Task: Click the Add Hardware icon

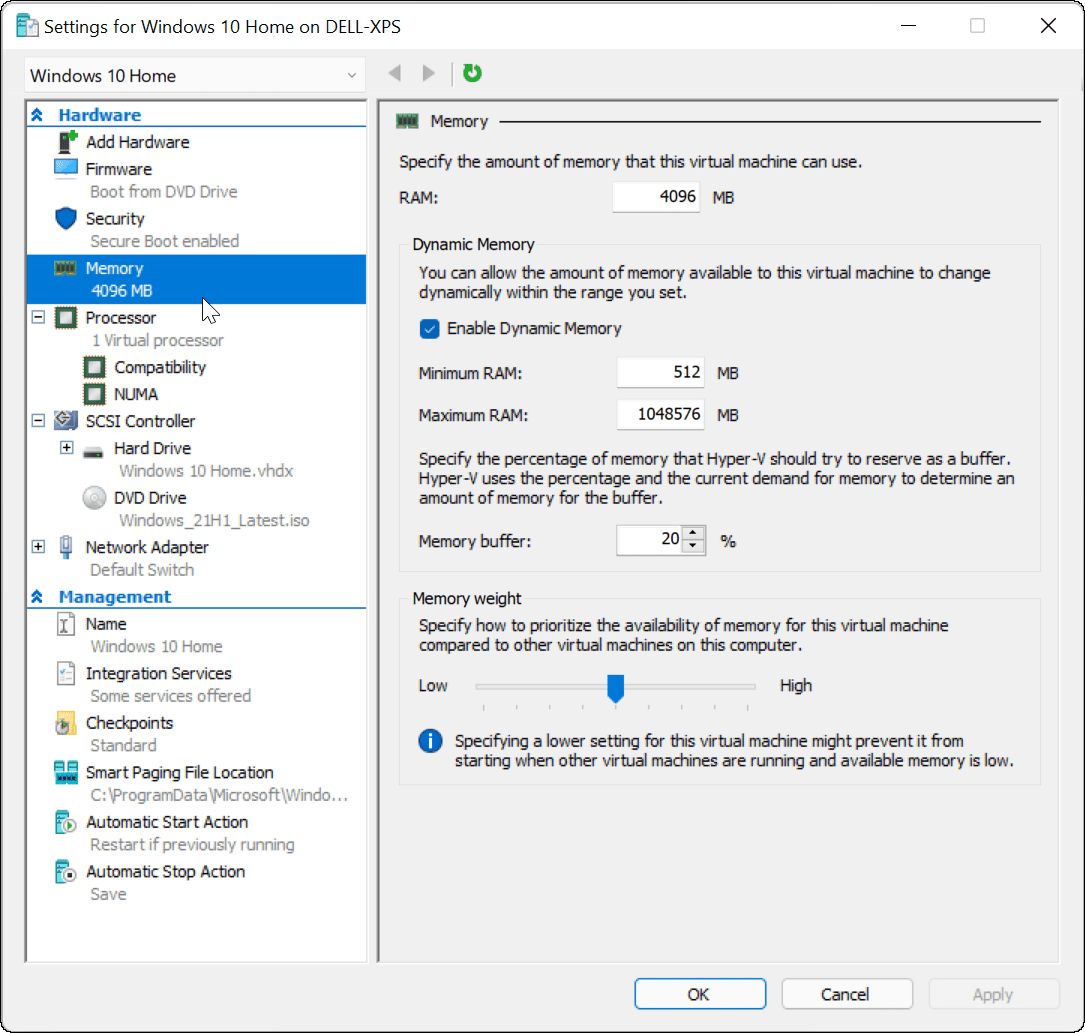Action: 66,141
